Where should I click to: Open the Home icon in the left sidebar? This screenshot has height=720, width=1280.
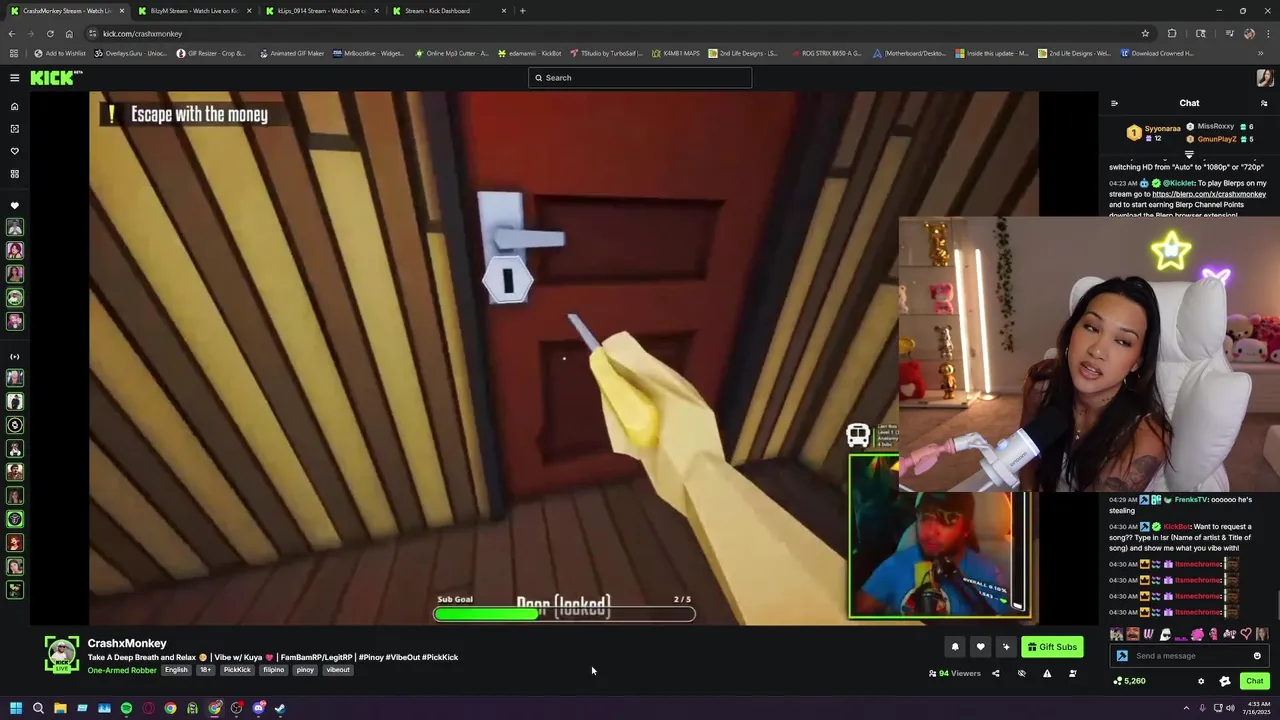pos(14,106)
